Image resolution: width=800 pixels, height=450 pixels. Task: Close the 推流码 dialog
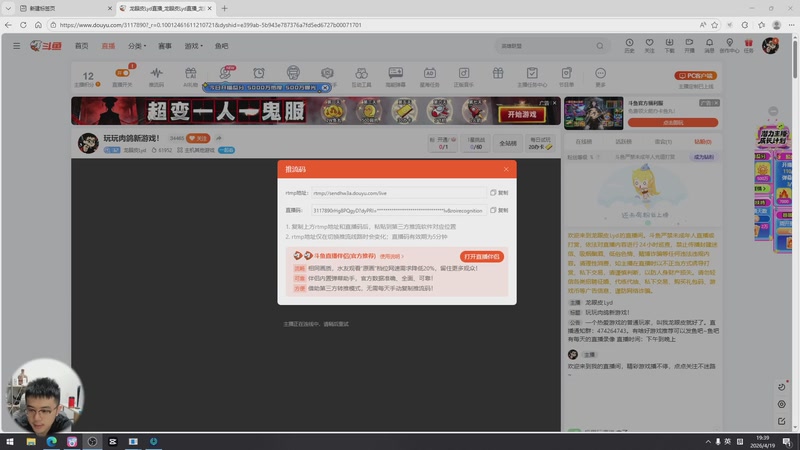pos(506,169)
